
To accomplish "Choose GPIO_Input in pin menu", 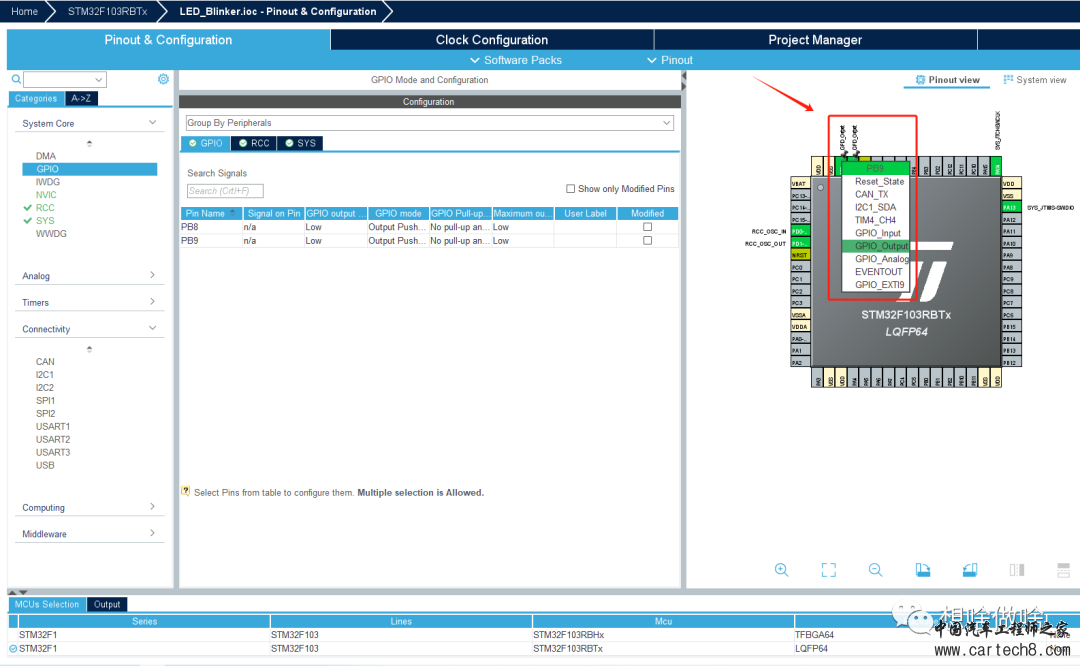I will 875,233.
